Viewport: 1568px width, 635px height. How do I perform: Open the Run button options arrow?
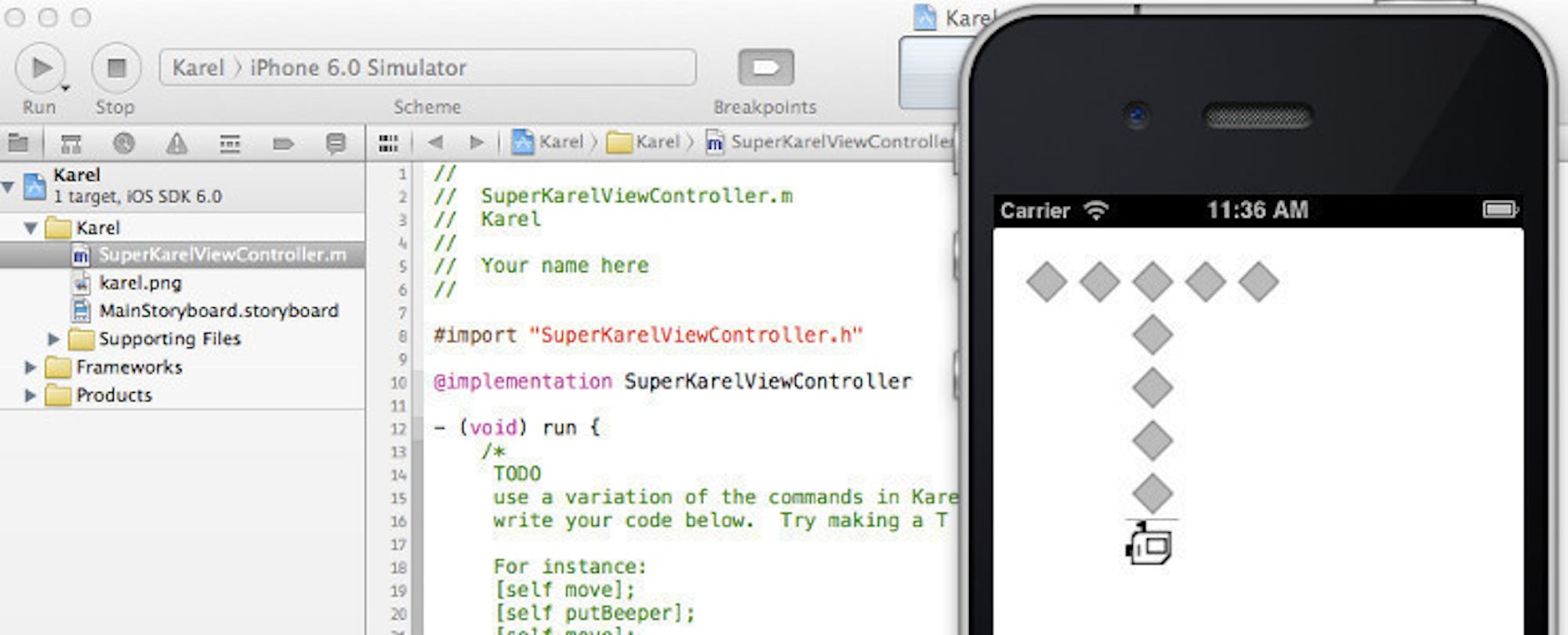pos(66,88)
